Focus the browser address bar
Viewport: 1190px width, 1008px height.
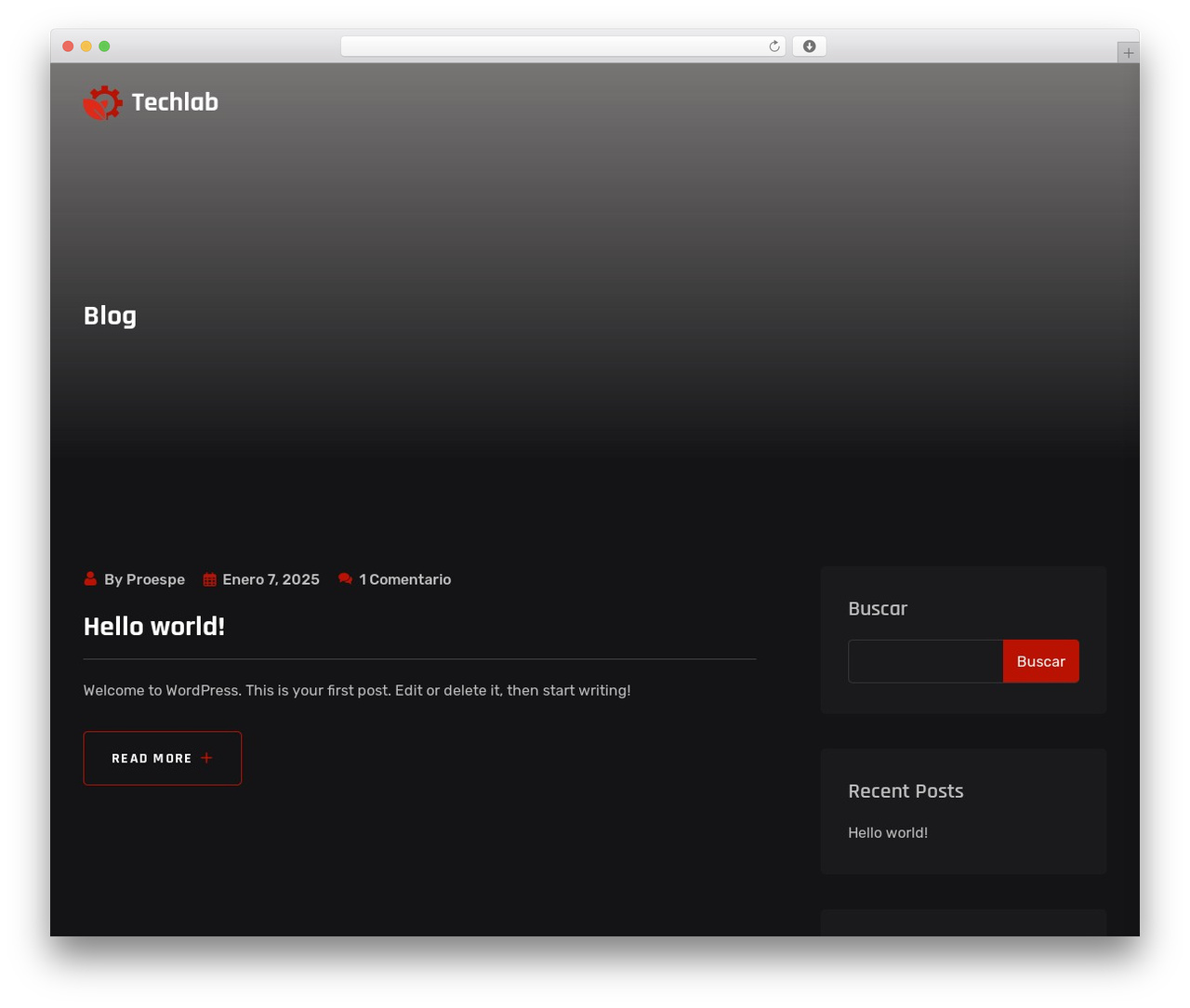(563, 46)
